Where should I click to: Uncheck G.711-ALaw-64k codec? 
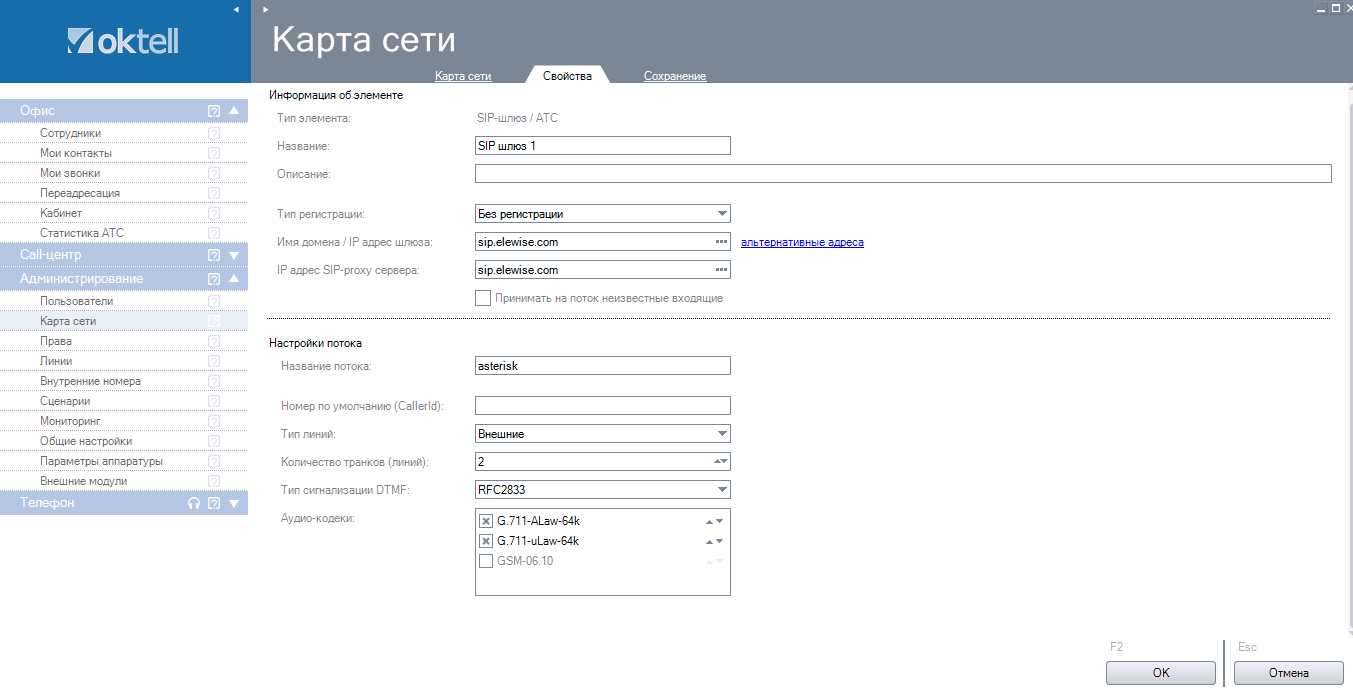(486, 521)
